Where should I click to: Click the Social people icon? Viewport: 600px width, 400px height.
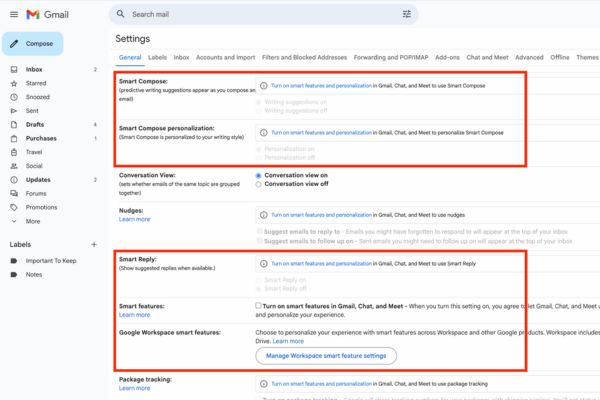[14, 166]
